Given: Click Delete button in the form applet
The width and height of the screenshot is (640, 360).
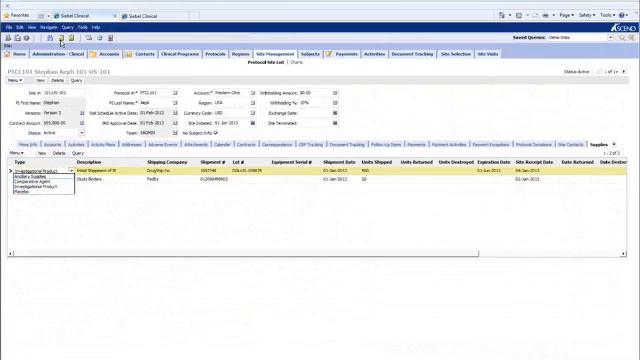Looking at the screenshot, I should tap(58, 80).
